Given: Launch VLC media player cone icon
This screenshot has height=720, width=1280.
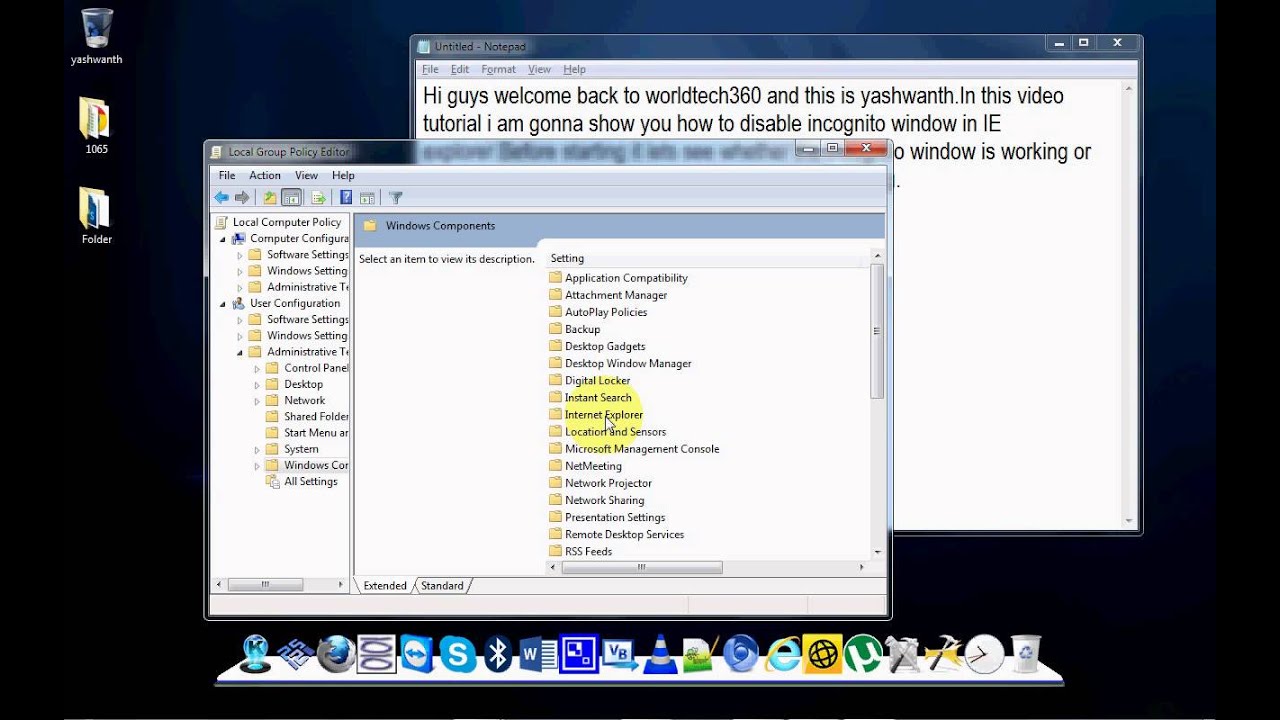Looking at the screenshot, I should [660, 655].
